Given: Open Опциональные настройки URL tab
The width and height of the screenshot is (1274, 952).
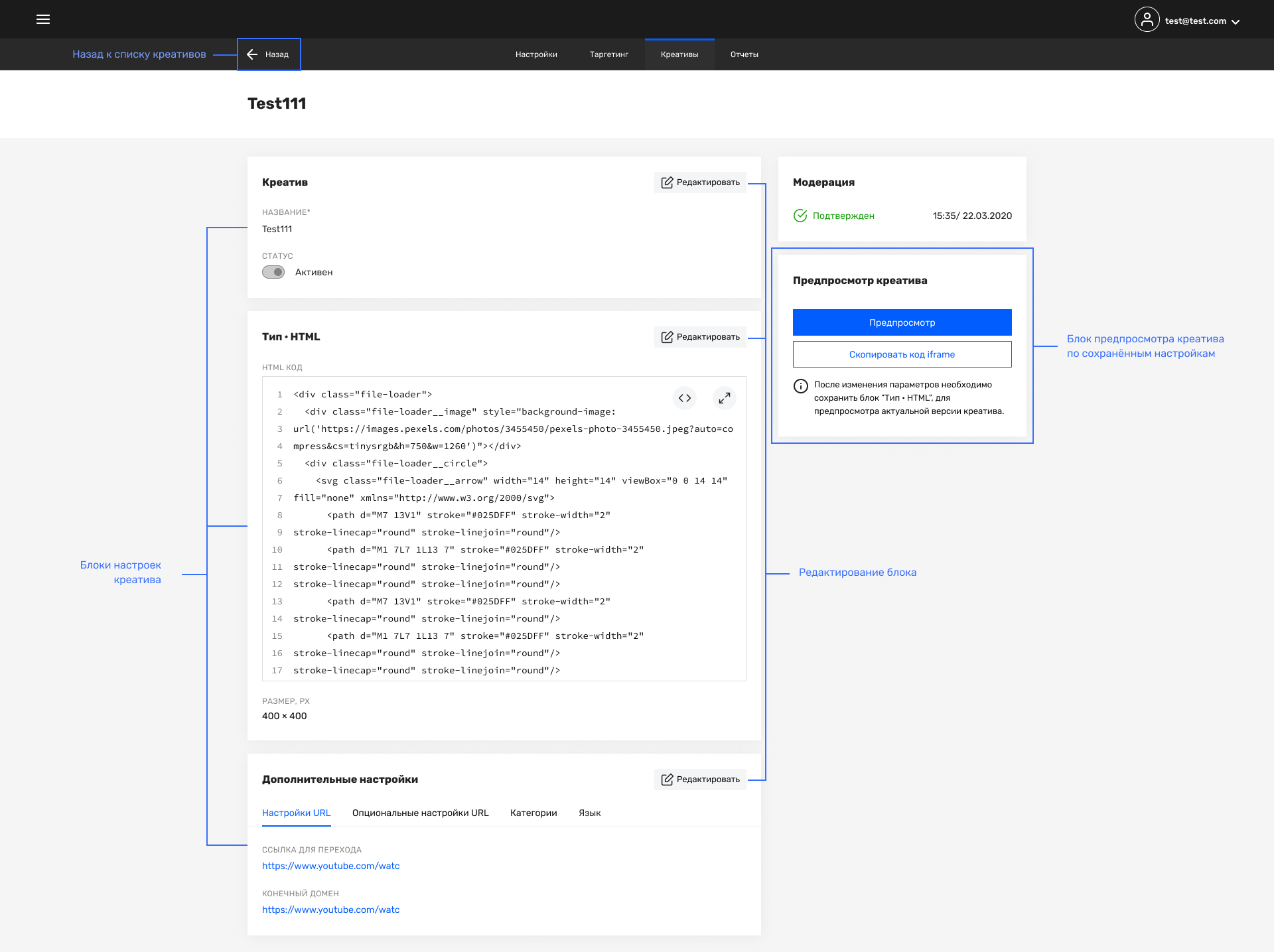Looking at the screenshot, I should 421,813.
